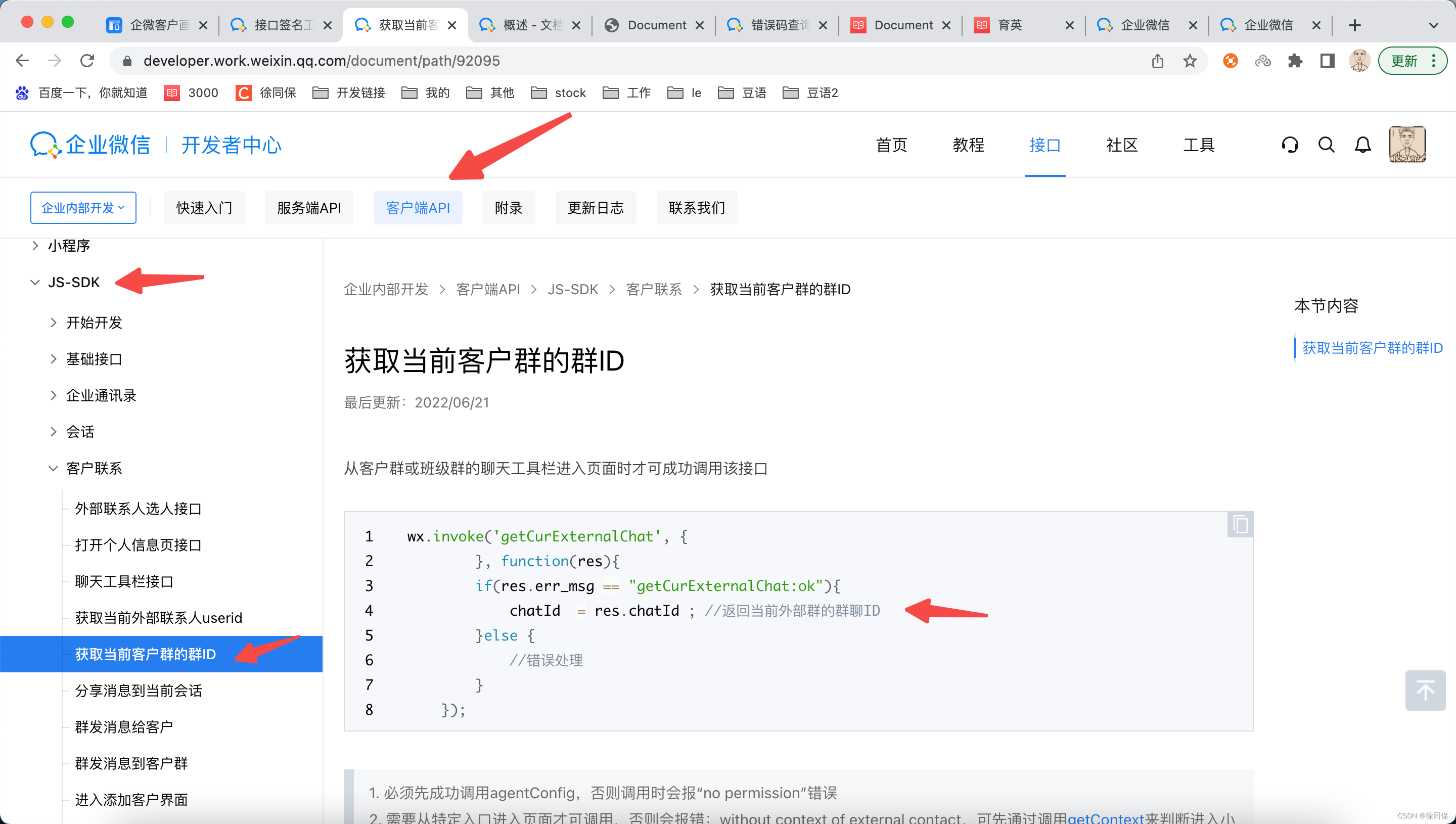This screenshot has width=1456, height=824.
Task: Reload the current page
Action: (x=87, y=61)
